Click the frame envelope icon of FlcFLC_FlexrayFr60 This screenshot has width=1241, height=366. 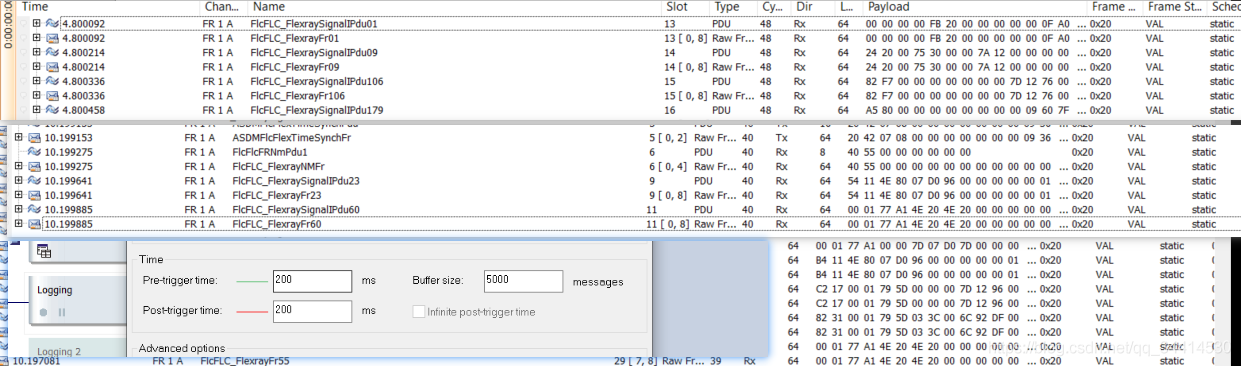[33, 224]
